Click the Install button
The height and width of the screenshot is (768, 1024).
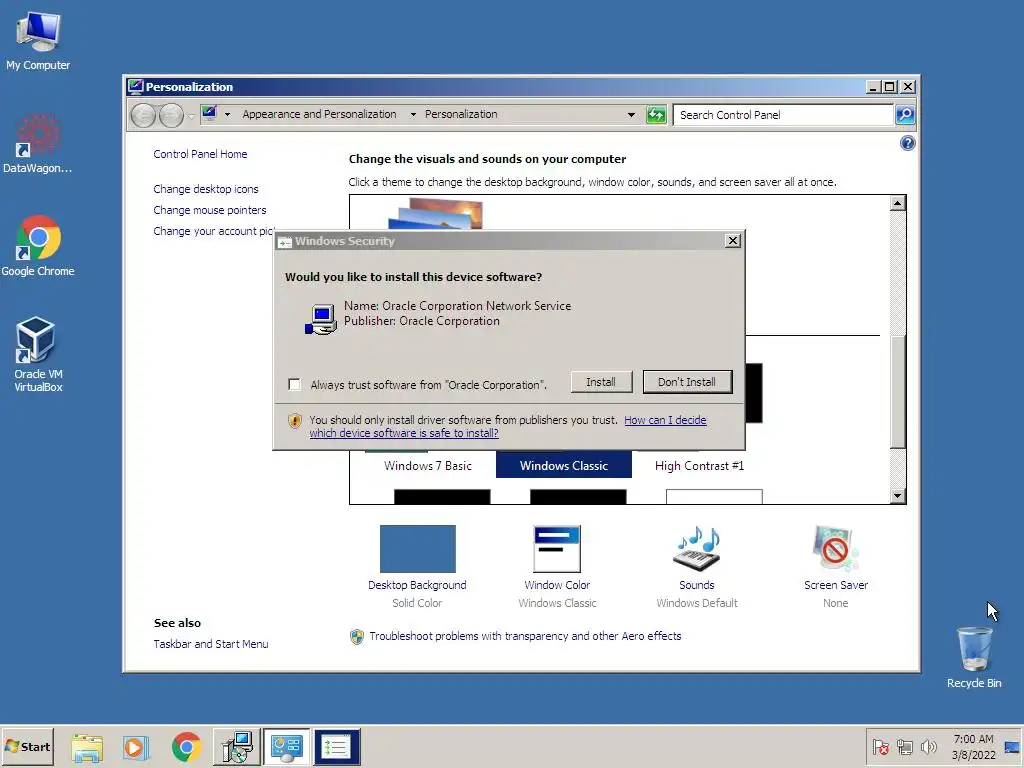(x=601, y=382)
